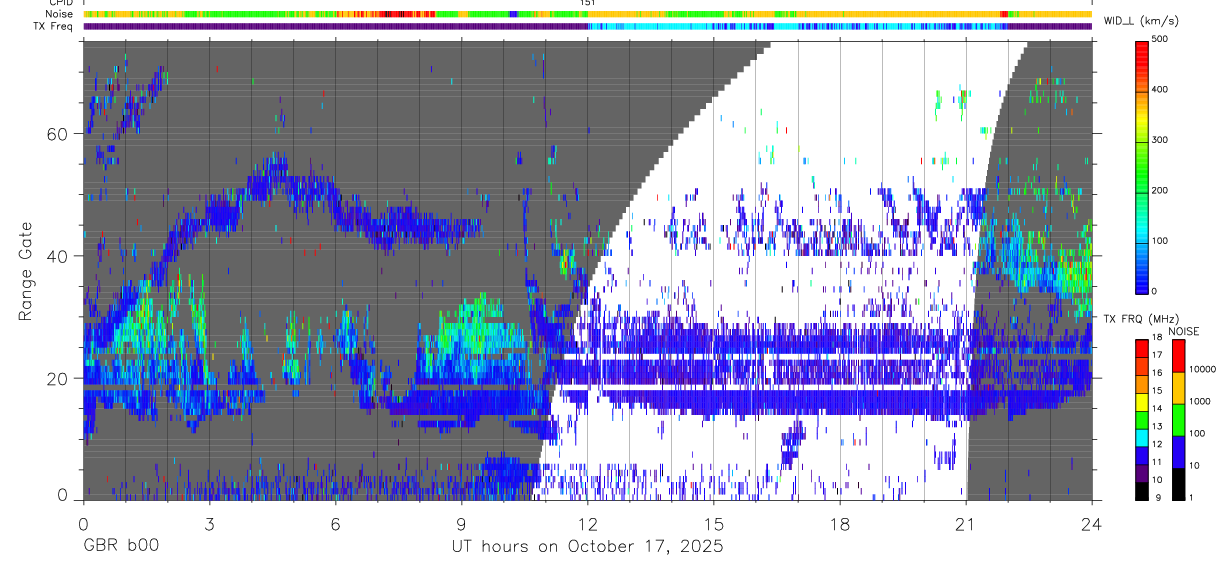Click the x-axis tick label '9'
Image resolution: width=1228 pixels, height=567 pixels.
461,524
